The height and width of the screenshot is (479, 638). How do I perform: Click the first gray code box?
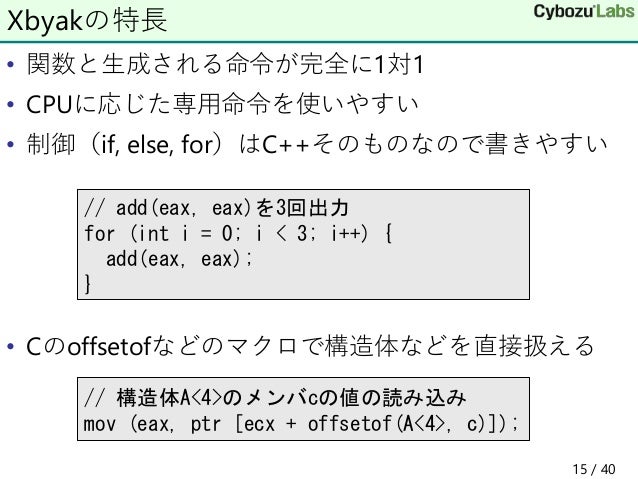303,244
